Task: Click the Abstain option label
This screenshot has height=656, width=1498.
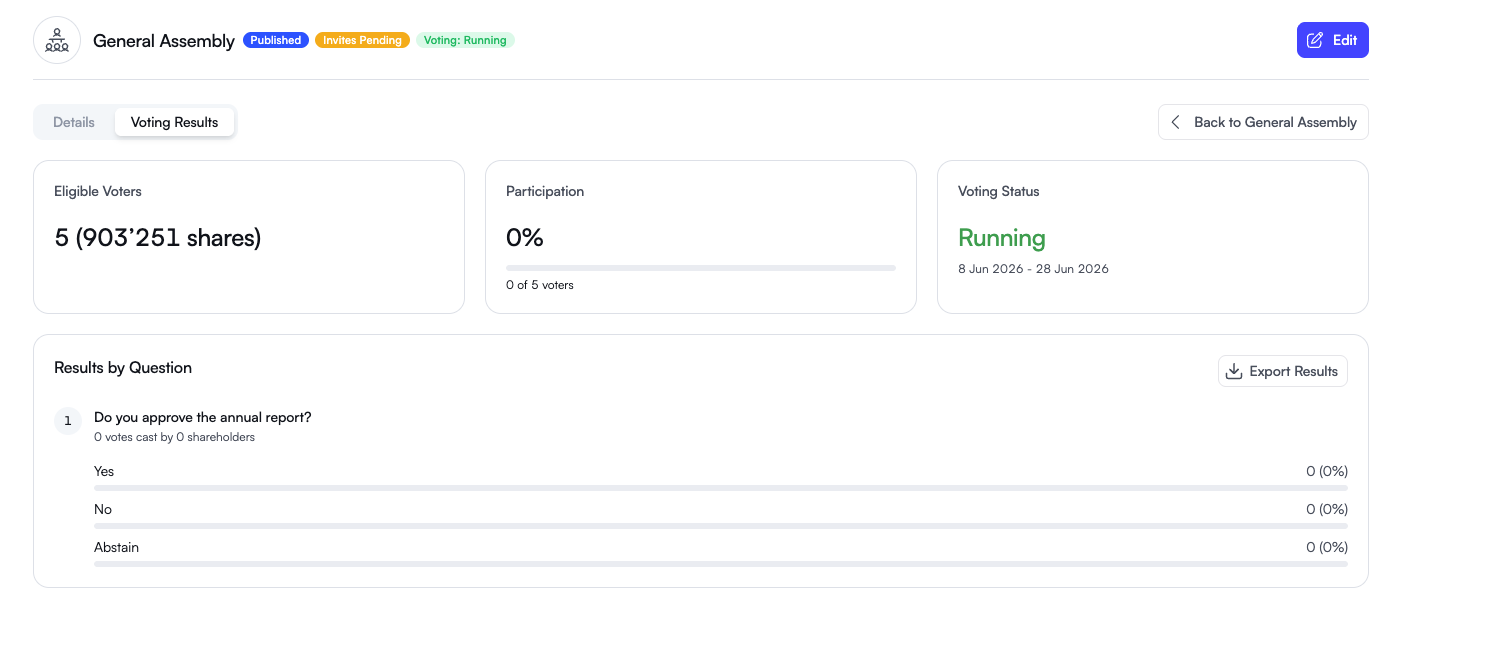Action: 116,547
